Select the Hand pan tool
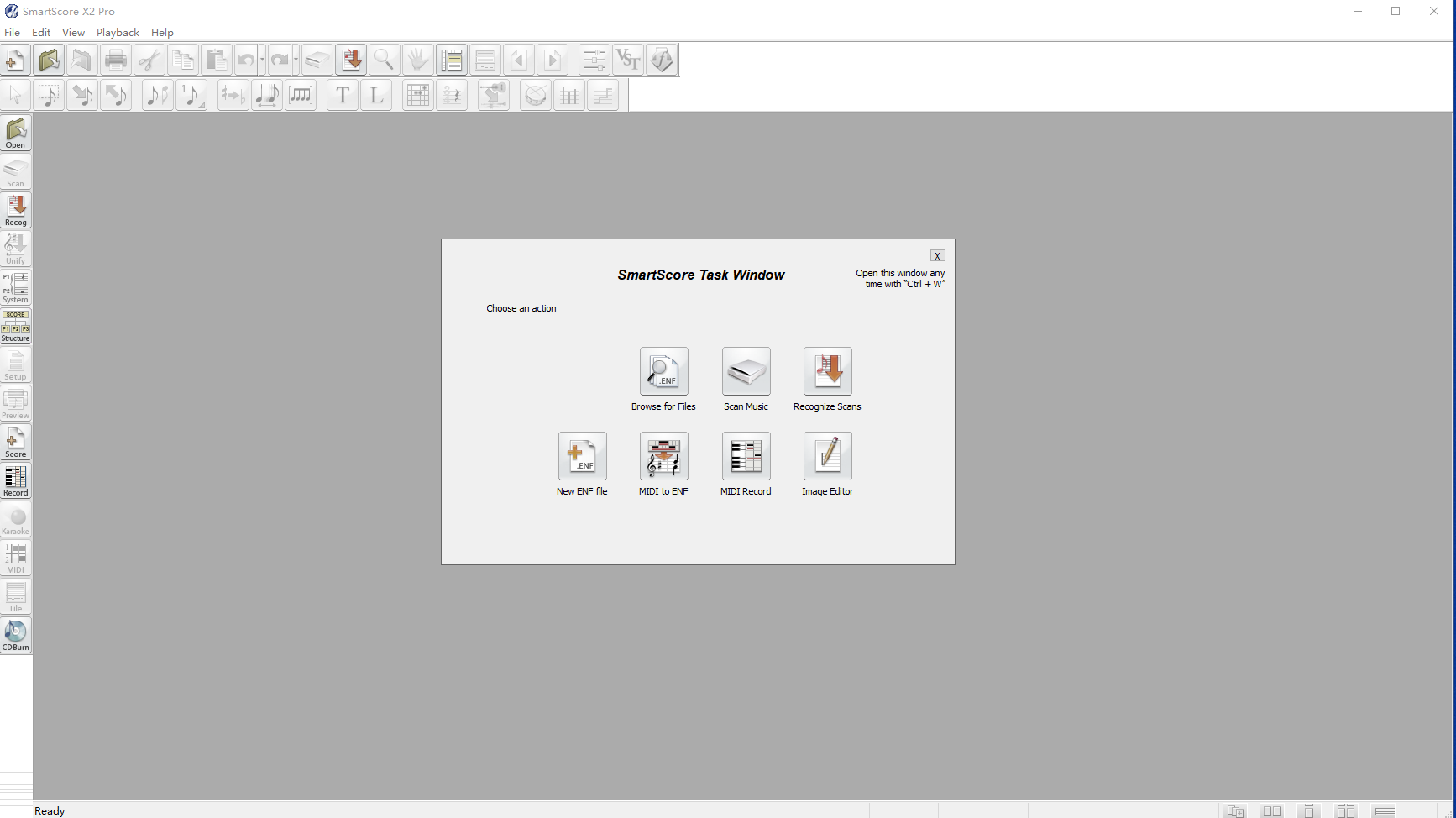 pyautogui.click(x=418, y=60)
